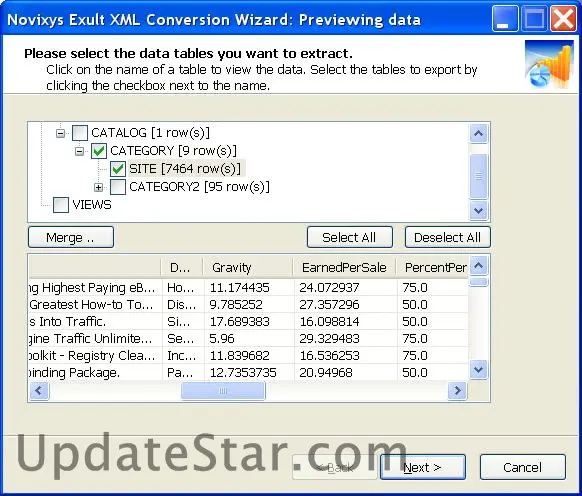The width and height of the screenshot is (582, 496).
Task: Click the Cancel button
Action: click(x=523, y=467)
